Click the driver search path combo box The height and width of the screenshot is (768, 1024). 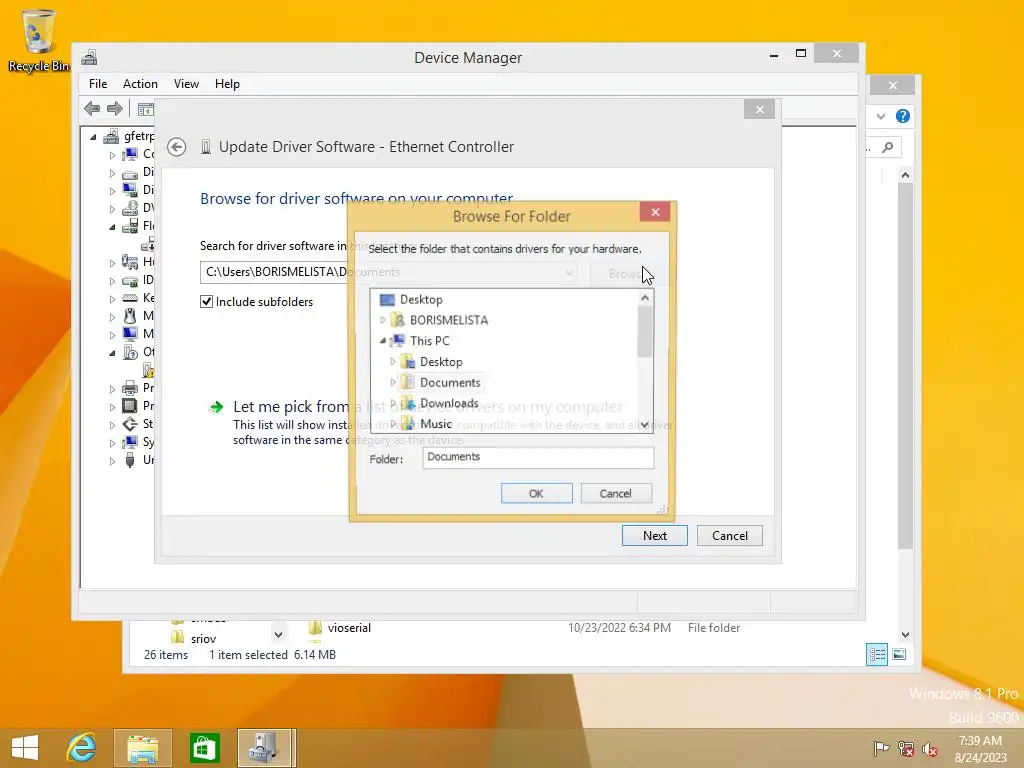[x=388, y=272]
